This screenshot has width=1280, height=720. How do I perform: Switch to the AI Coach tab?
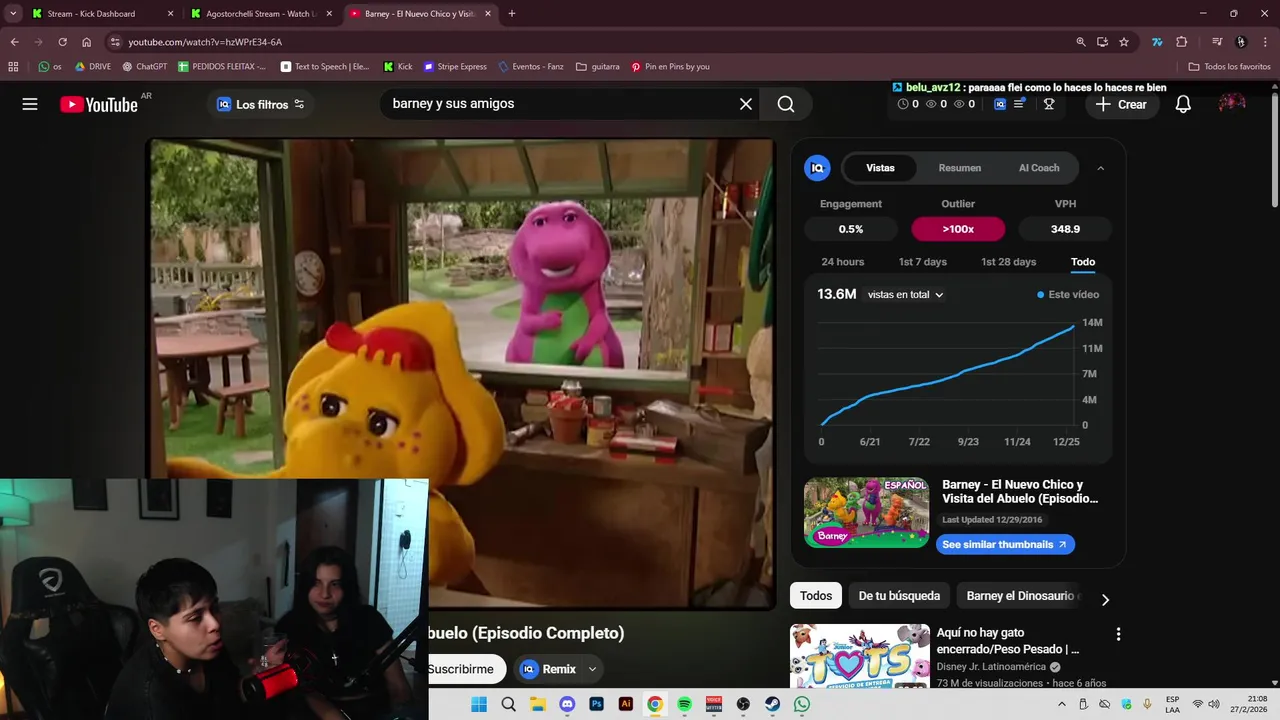click(x=1039, y=168)
